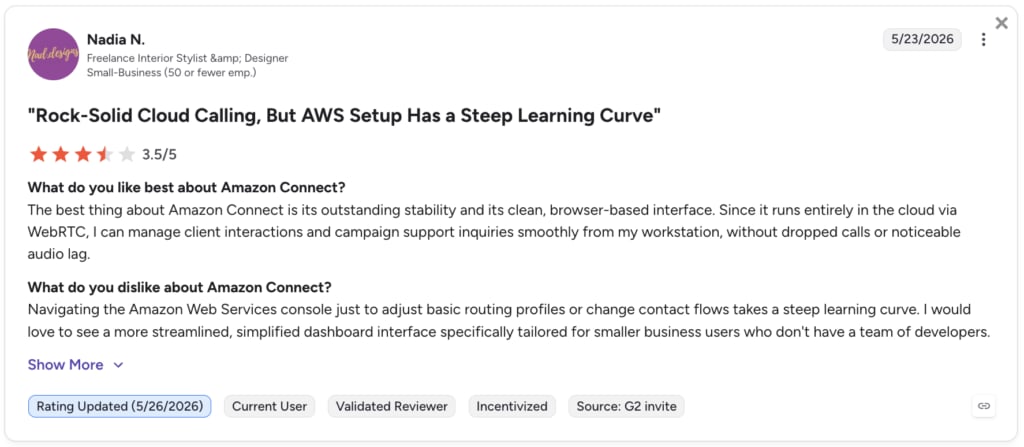Copy the review link using the chain icon
The height and width of the screenshot is (447, 1024).
click(984, 406)
